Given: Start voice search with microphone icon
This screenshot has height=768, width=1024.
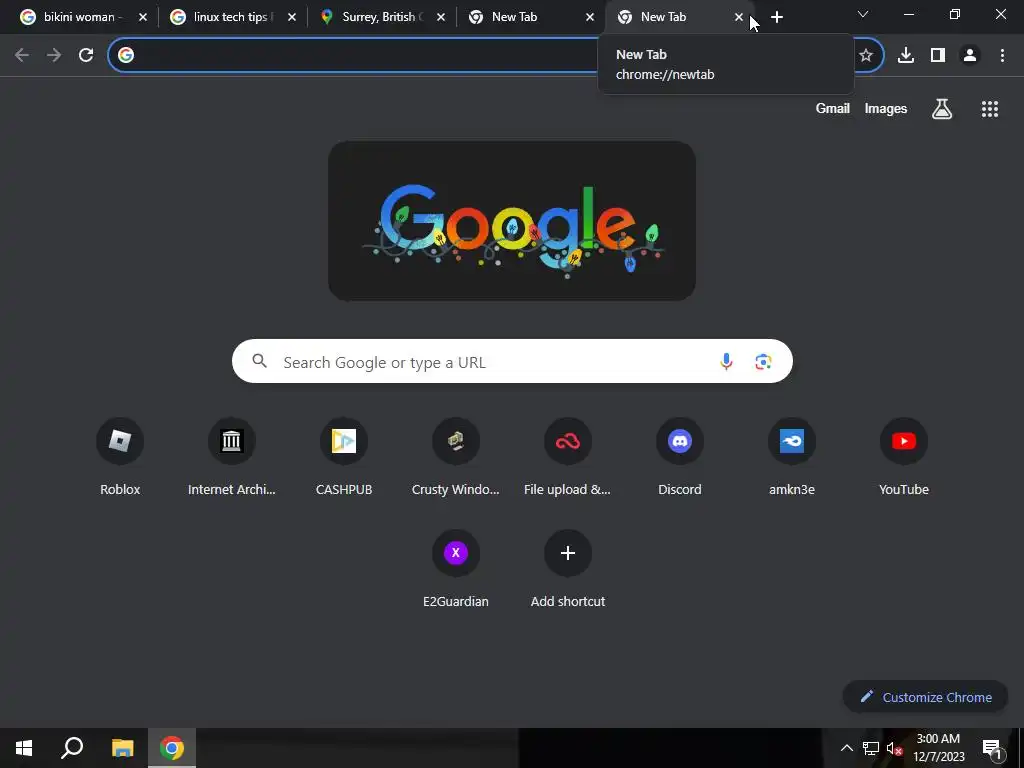Looking at the screenshot, I should (726, 361).
